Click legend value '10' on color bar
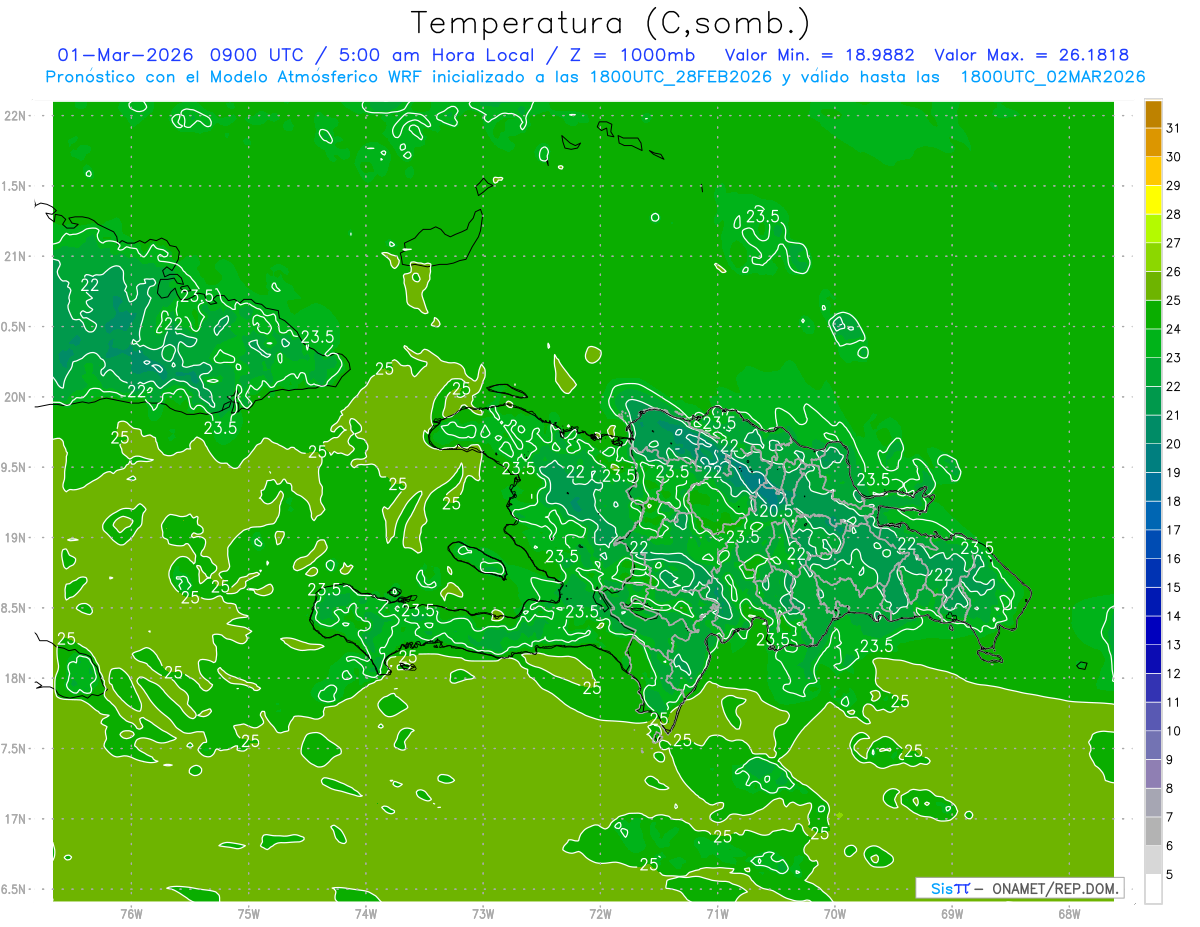The image size is (1200, 927). [1174, 731]
